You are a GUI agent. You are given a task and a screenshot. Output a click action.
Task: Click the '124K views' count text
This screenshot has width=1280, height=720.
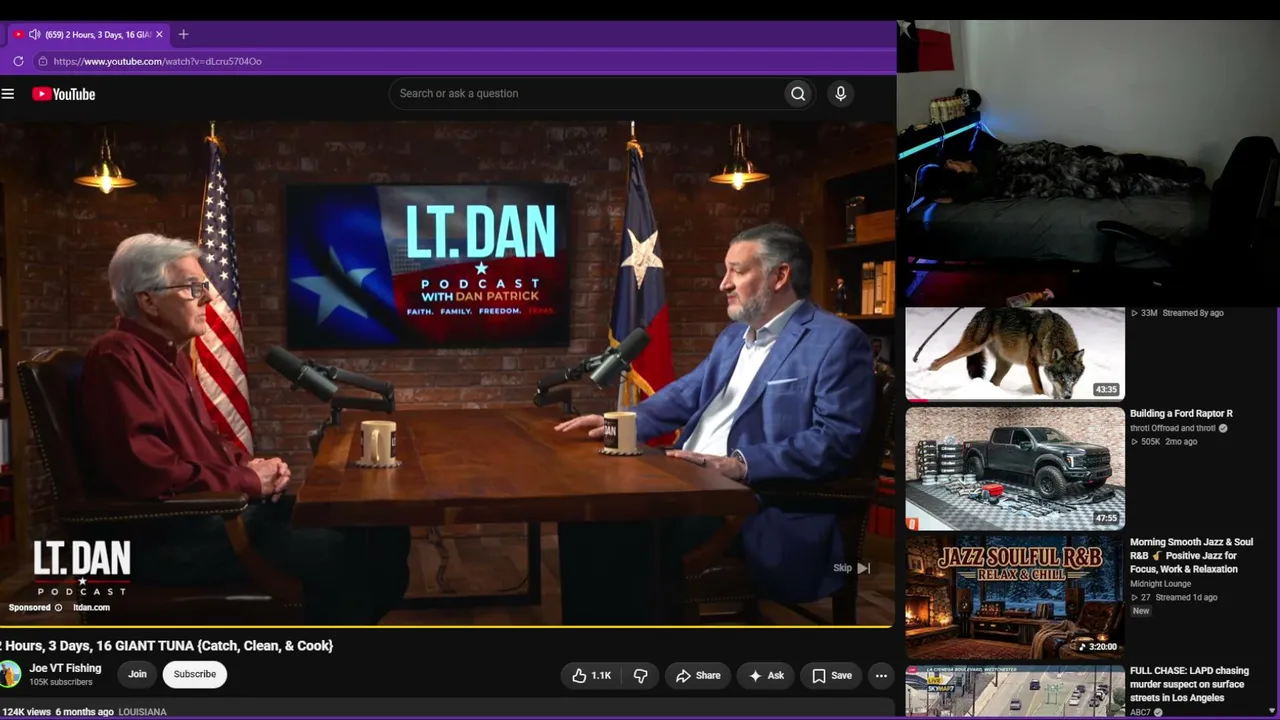click(x=26, y=712)
